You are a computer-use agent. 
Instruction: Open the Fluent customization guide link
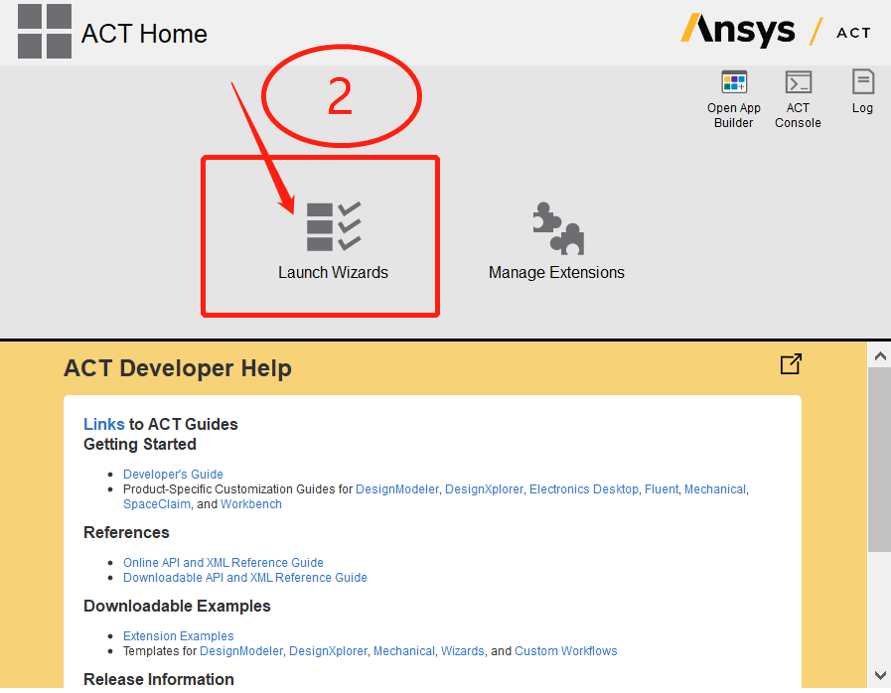click(661, 489)
